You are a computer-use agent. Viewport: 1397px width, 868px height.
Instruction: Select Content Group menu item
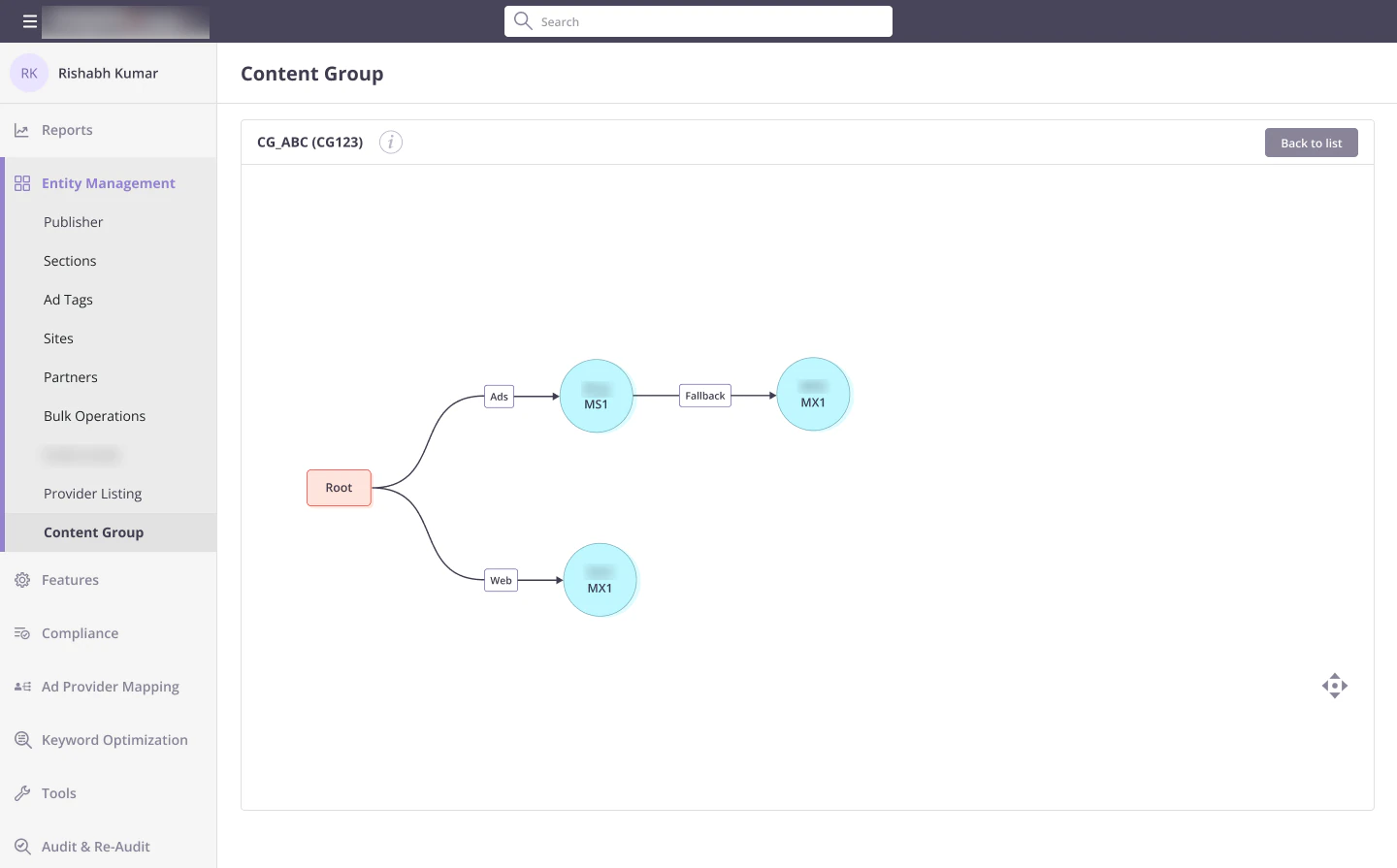click(x=93, y=532)
